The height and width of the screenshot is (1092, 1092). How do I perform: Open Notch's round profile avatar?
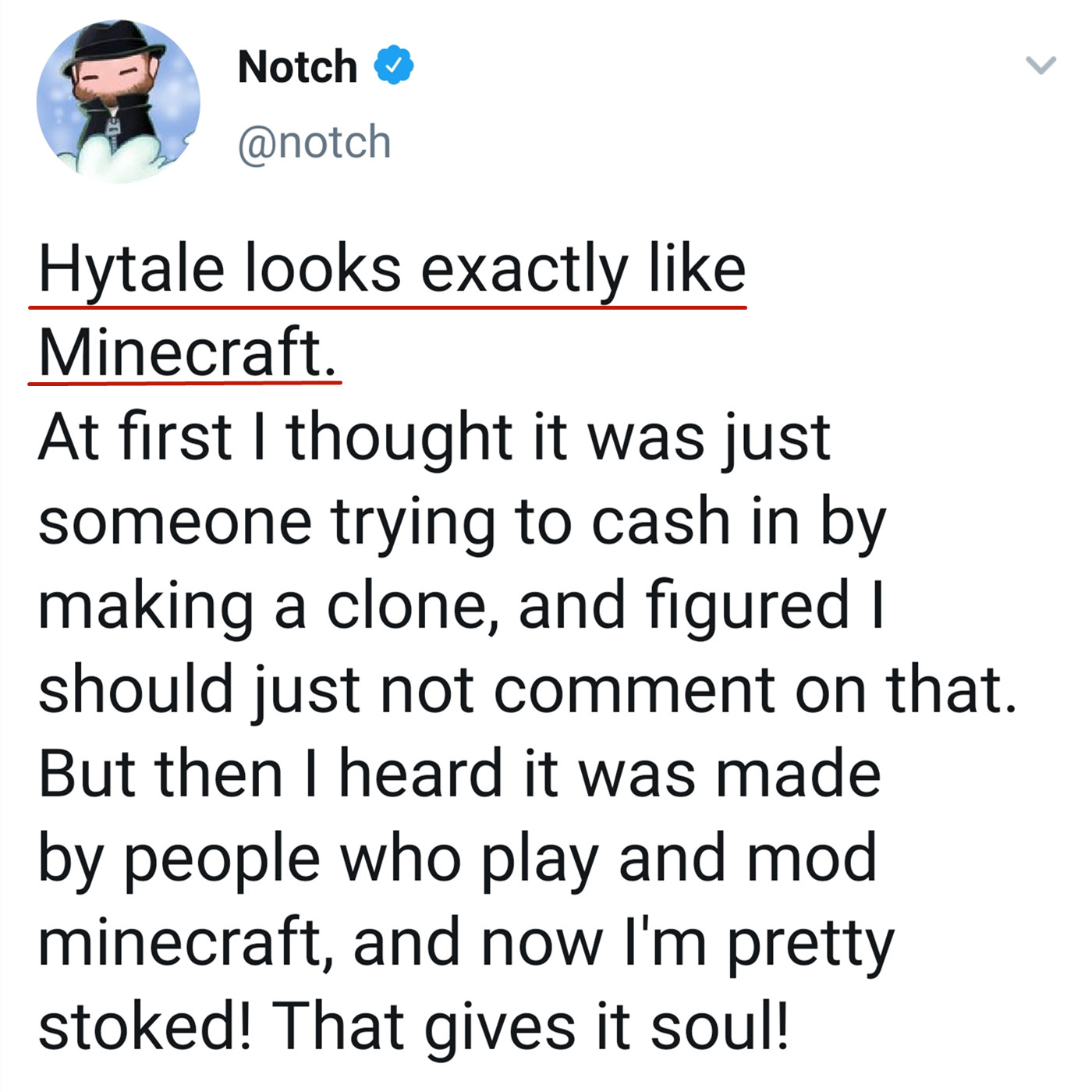(119, 102)
